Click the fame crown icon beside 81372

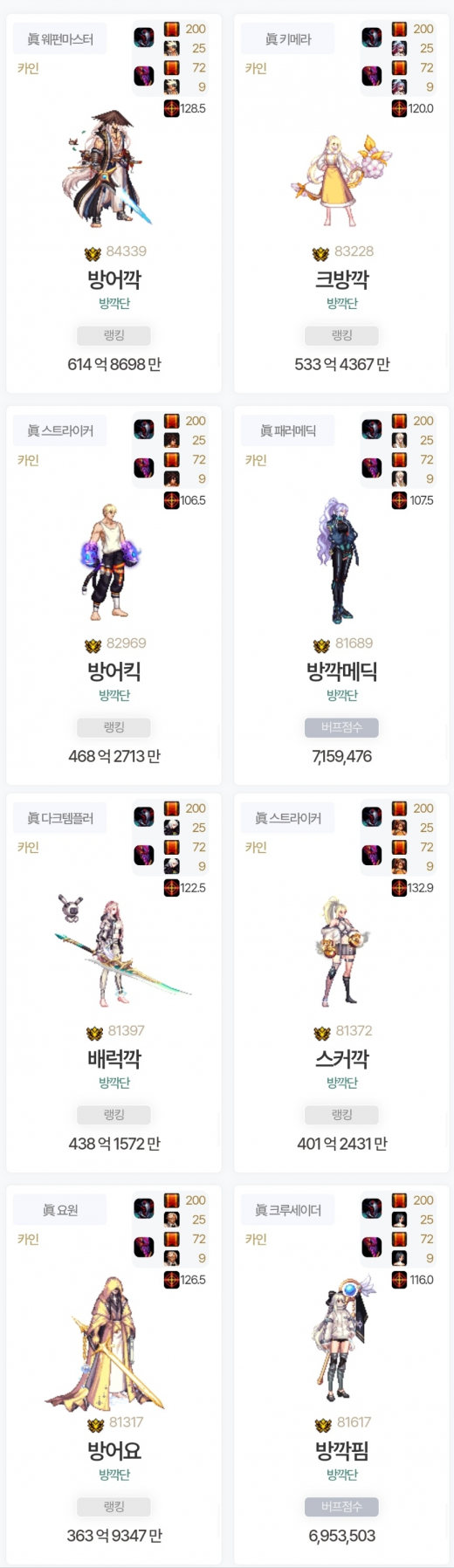coord(322,1033)
